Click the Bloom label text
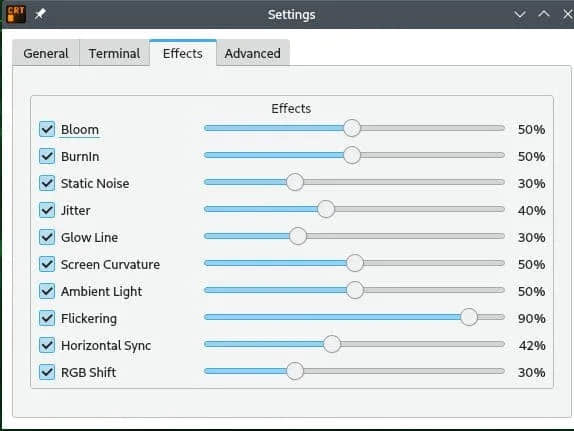The width and height of the screenshot is (574, 431). tap(80, 130)
